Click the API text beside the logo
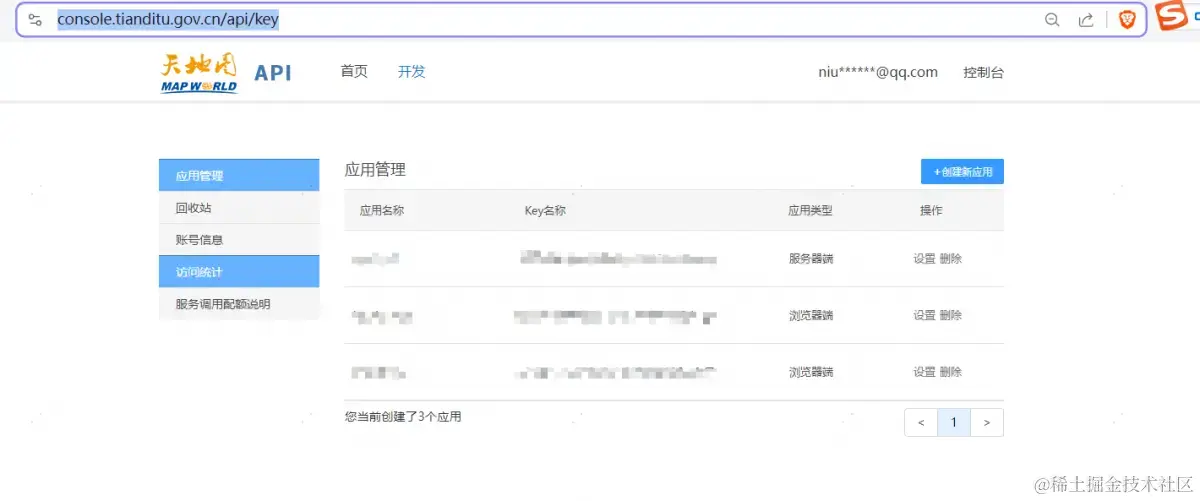 point(272,73)
